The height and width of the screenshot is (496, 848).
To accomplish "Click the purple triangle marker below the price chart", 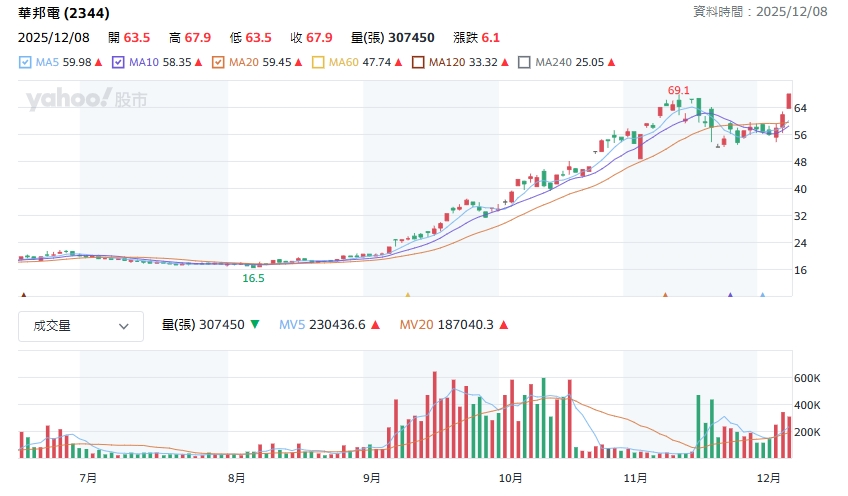I will click(730, 295).
